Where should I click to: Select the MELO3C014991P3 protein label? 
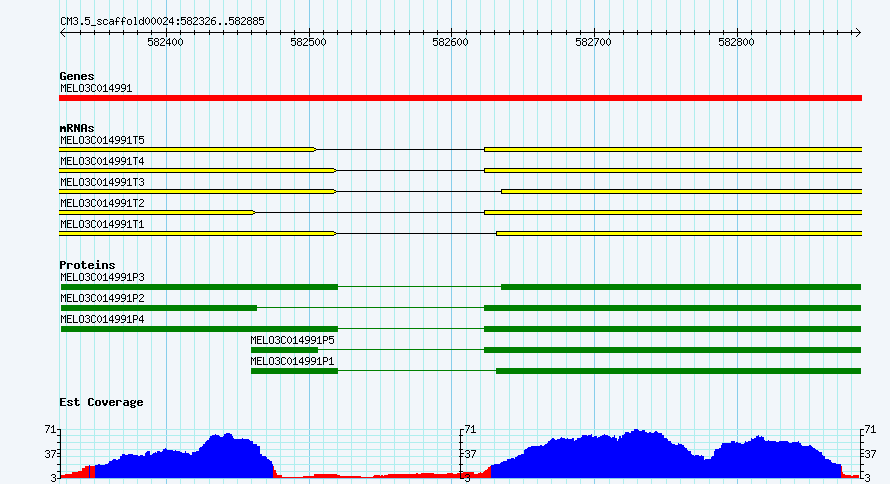[x=102, y=277]
